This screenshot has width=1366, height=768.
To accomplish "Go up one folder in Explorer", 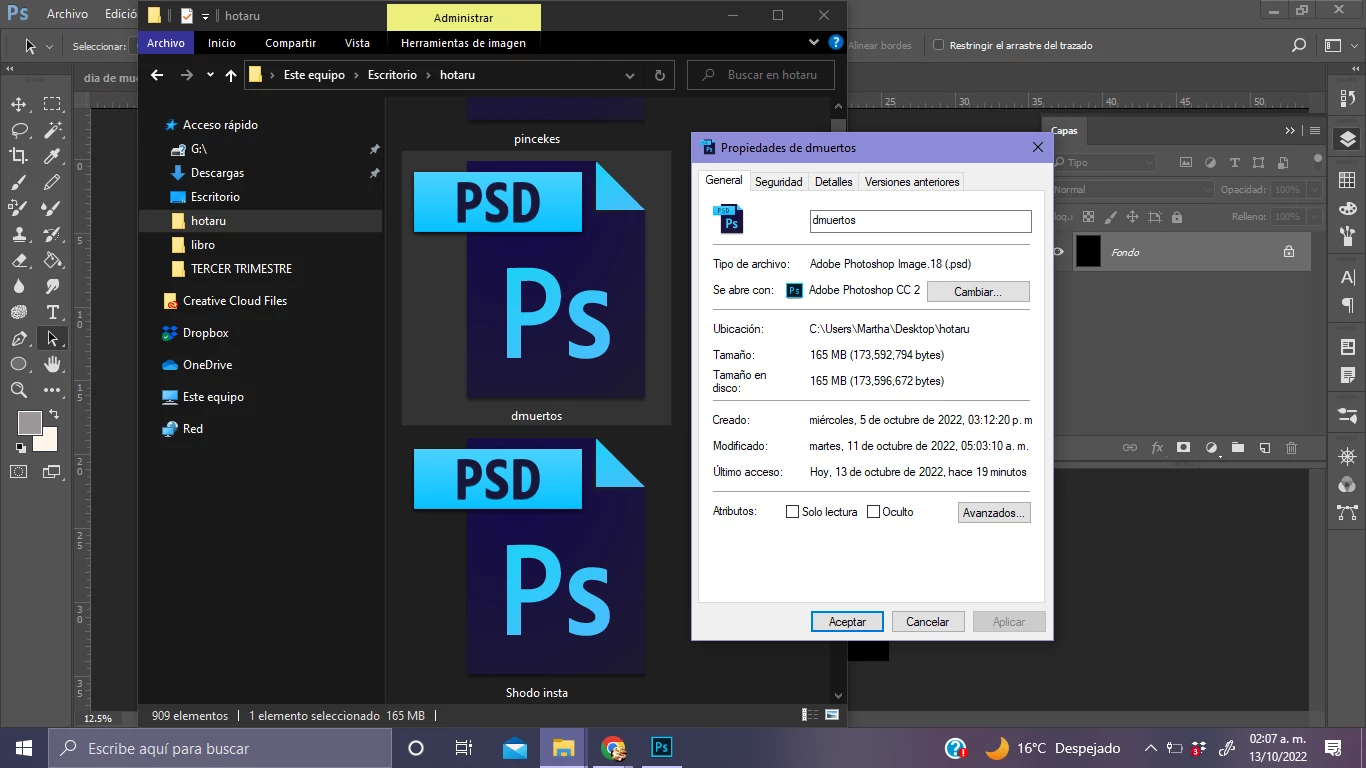I will tap(231, 75).
